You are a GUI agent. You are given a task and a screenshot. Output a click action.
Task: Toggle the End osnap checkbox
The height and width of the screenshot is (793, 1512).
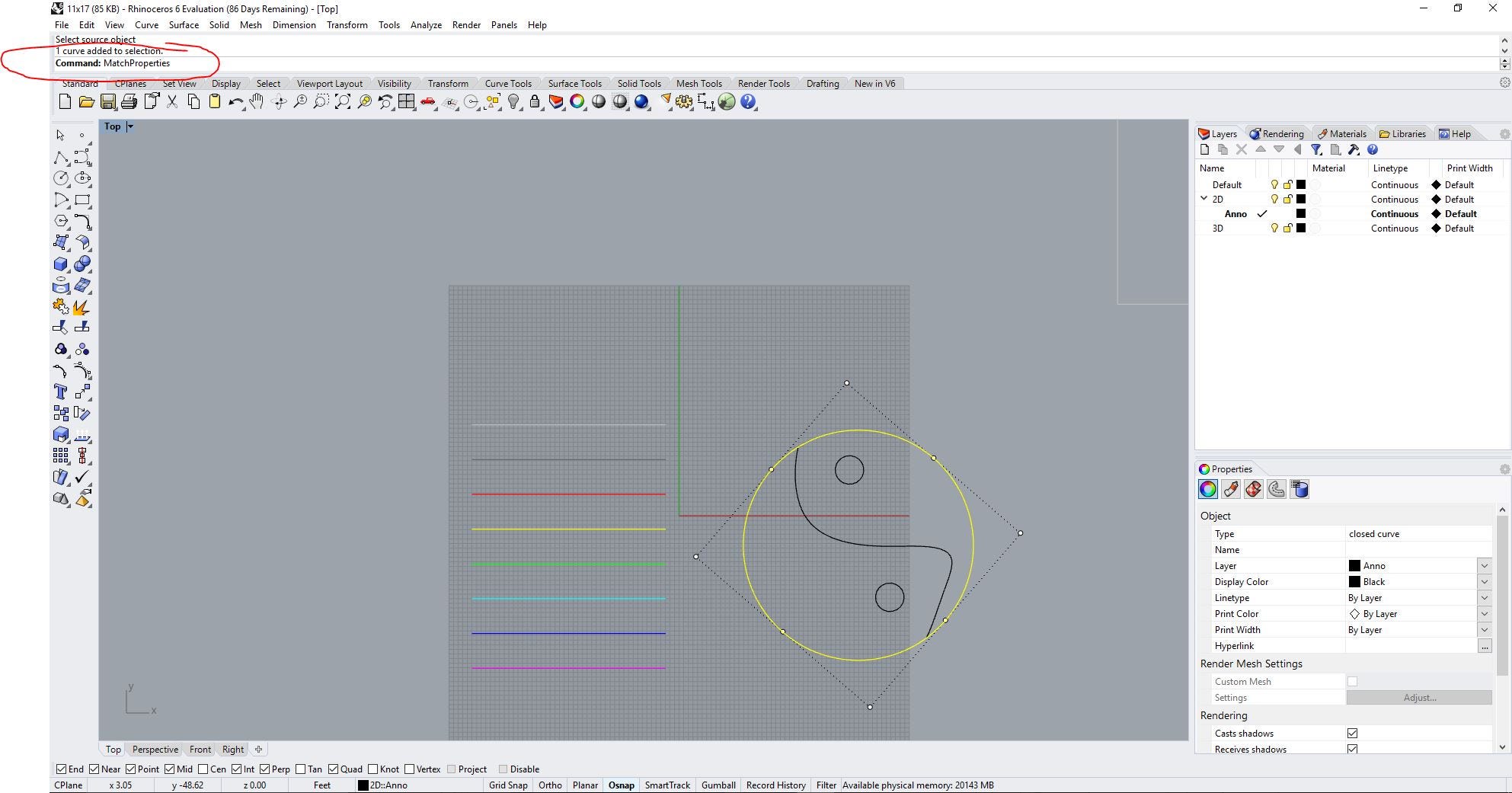coord(61,769)
